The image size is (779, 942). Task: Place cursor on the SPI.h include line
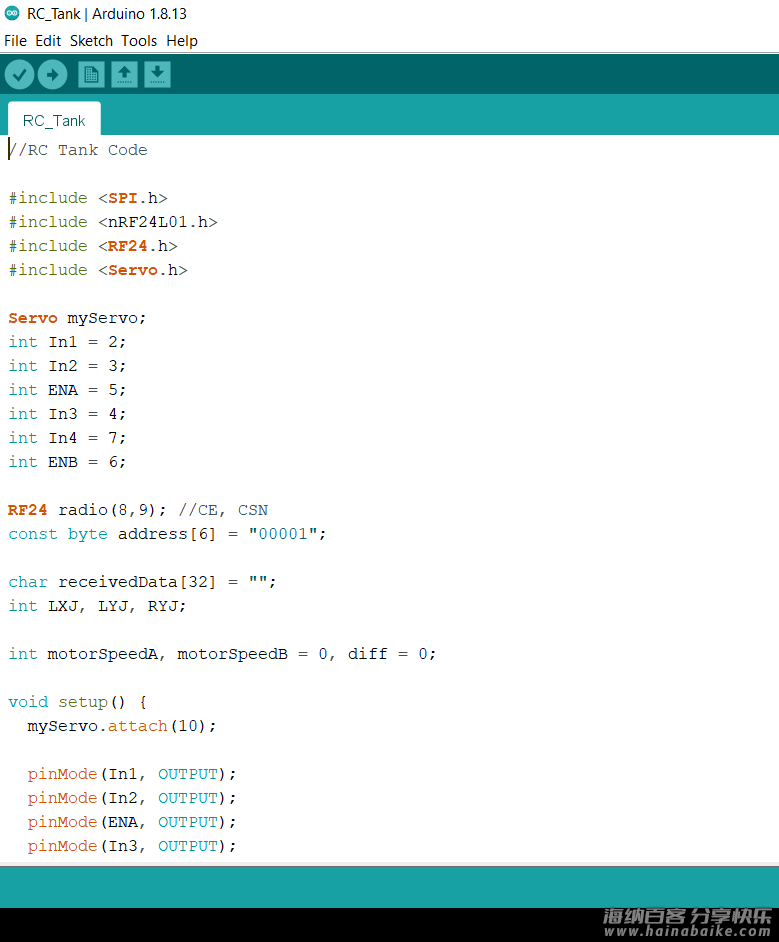click(x=88, y=198)
